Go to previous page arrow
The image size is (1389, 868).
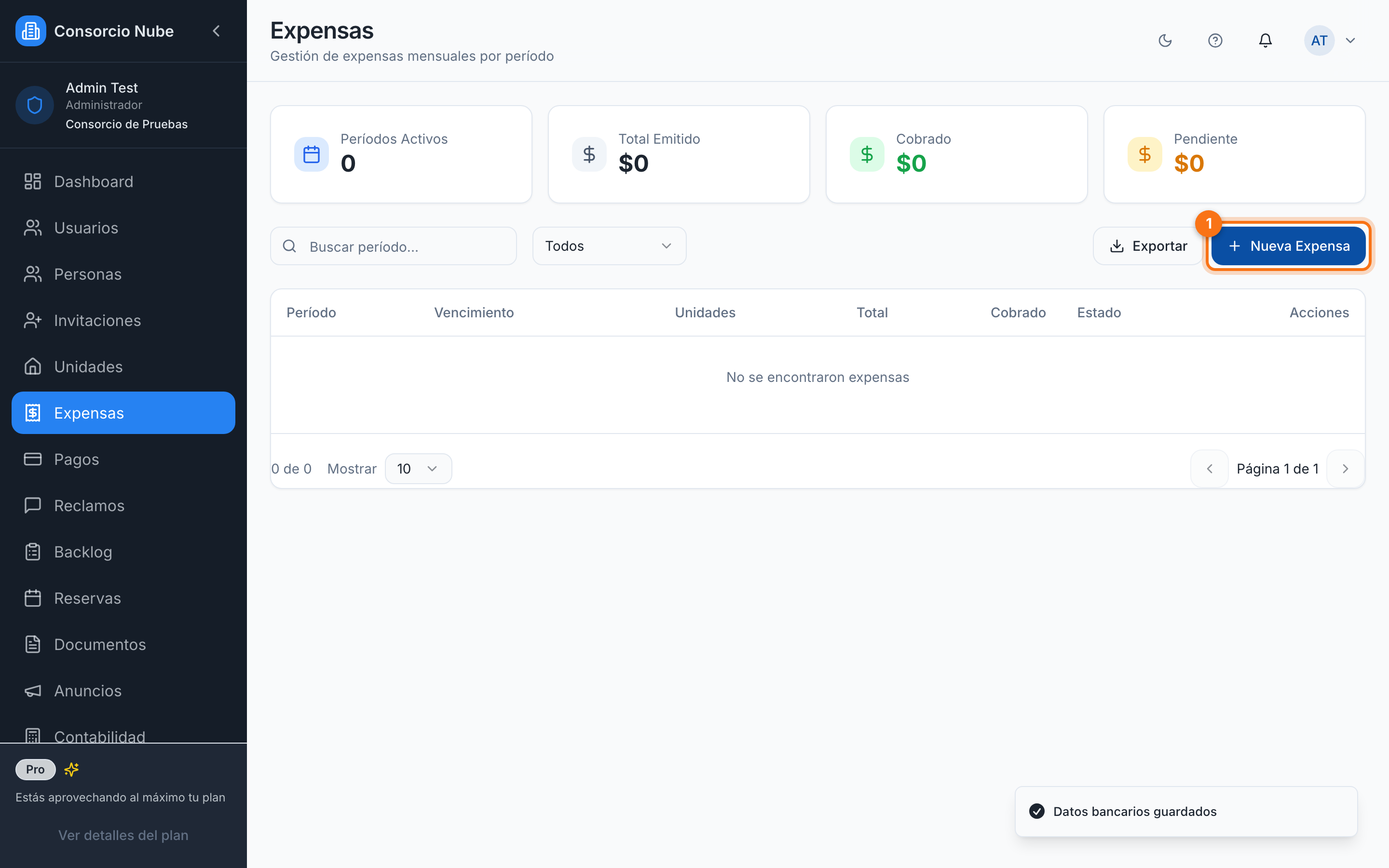coord(1210,469)
